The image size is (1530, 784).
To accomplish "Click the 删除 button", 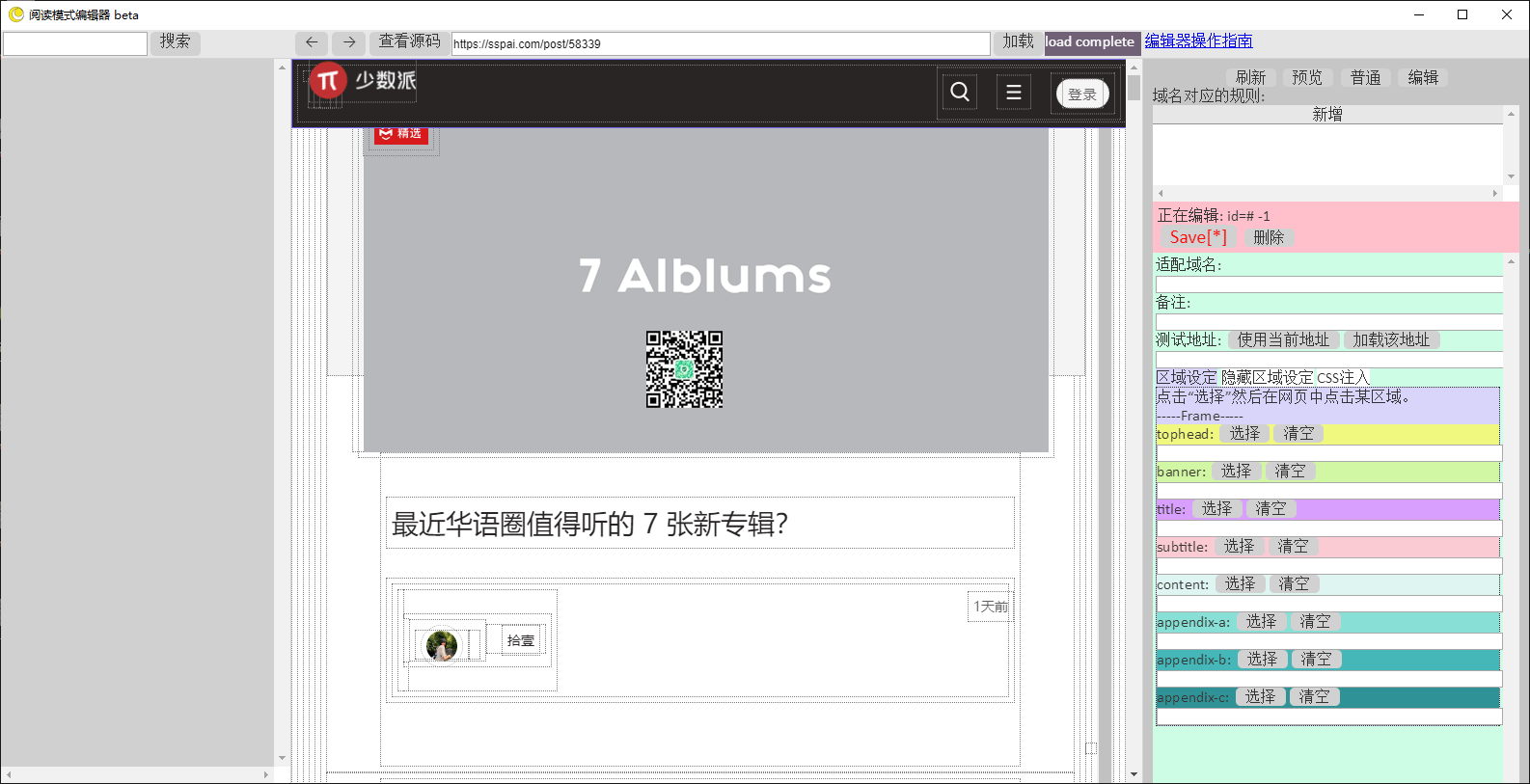I will coord(1269,237).
